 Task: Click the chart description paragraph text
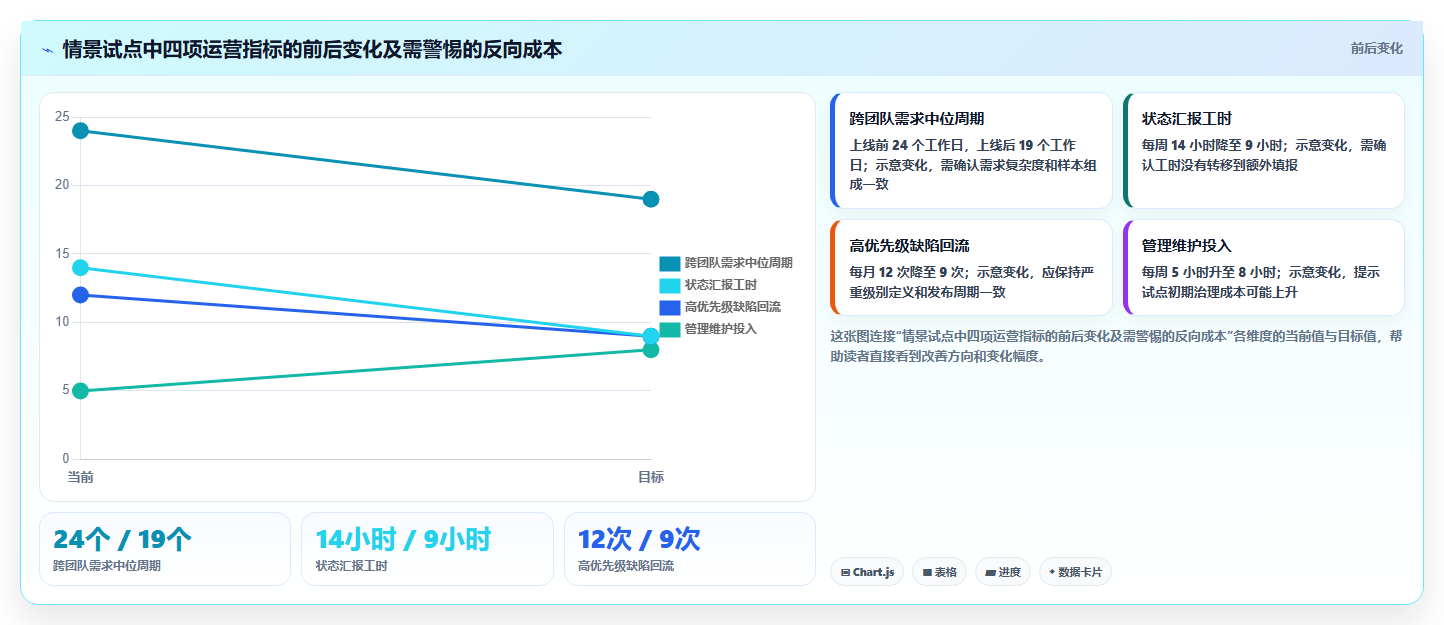tap(1116, 346)
